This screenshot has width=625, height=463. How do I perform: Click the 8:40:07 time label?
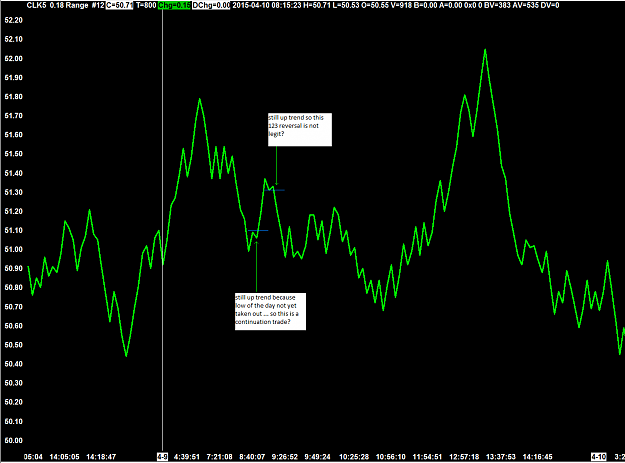point(252,457)
